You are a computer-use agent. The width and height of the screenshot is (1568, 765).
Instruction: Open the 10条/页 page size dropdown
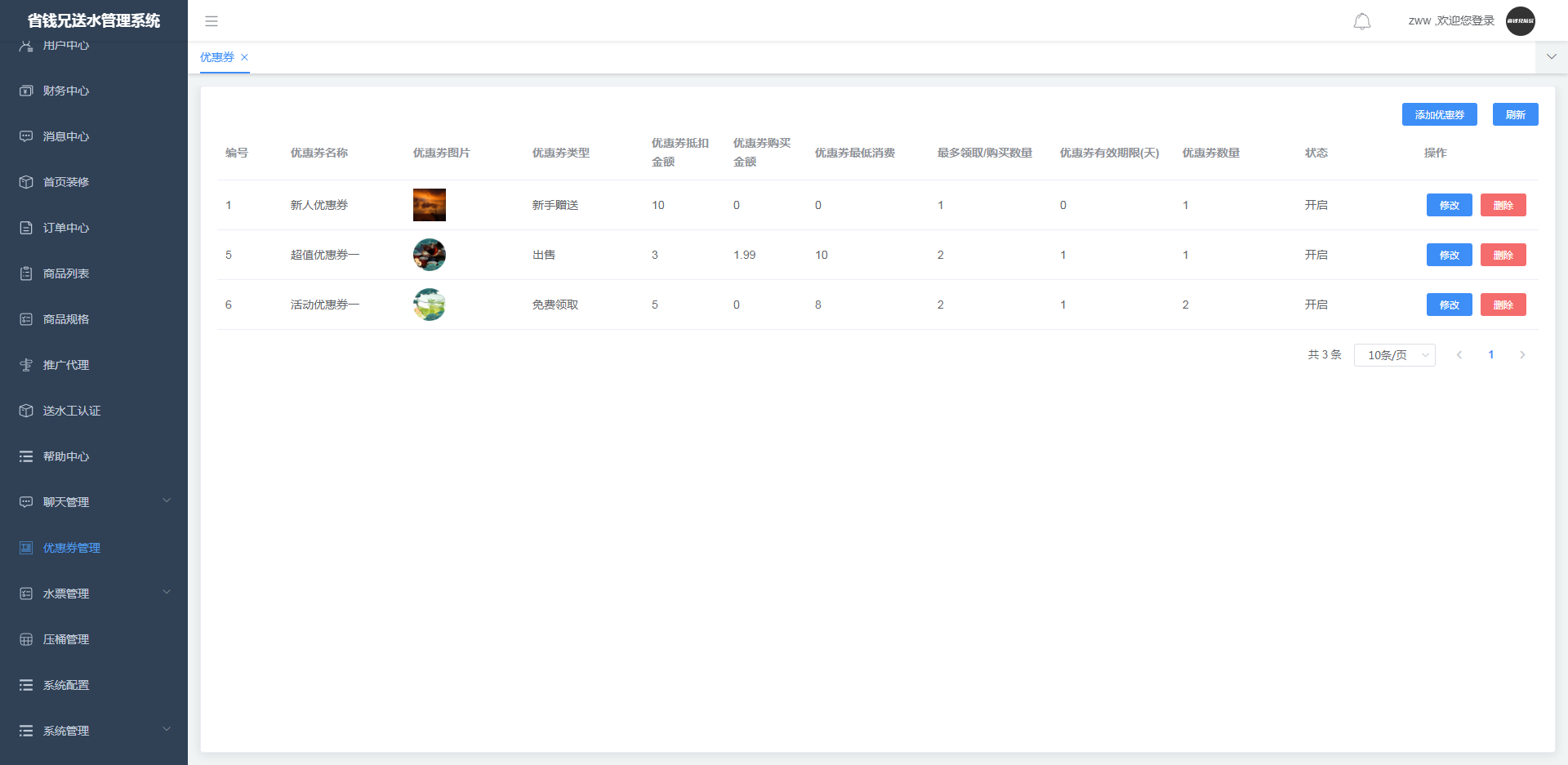tap(1394, 355)
